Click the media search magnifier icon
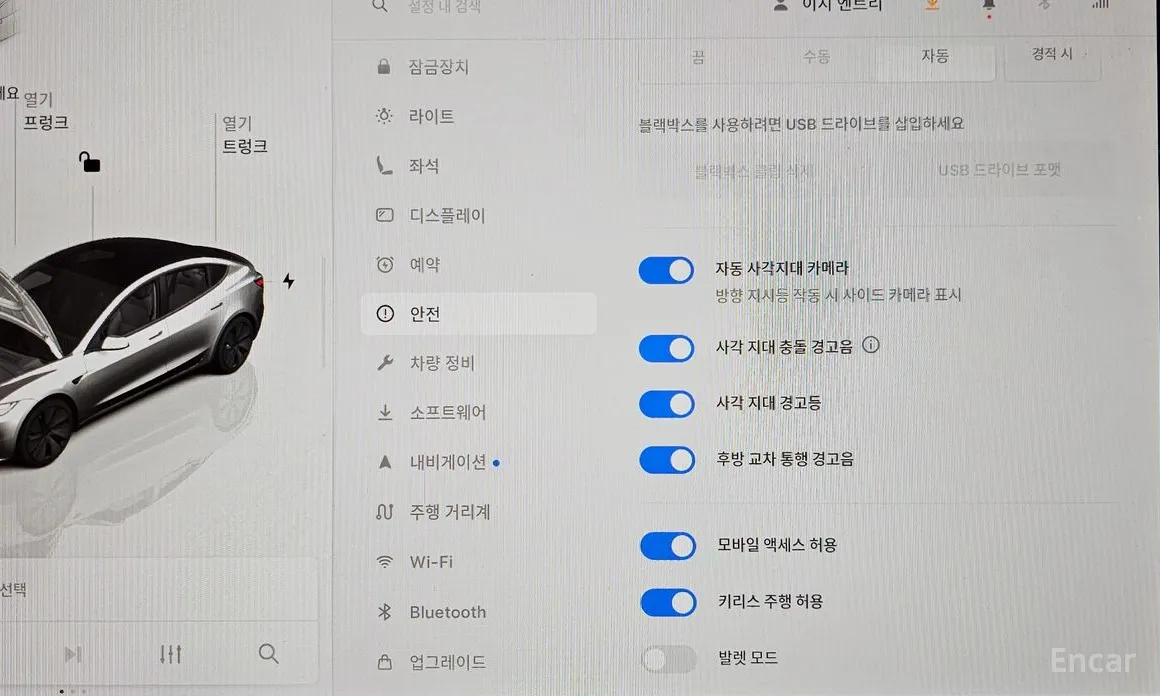 click(x=269, y=654)
